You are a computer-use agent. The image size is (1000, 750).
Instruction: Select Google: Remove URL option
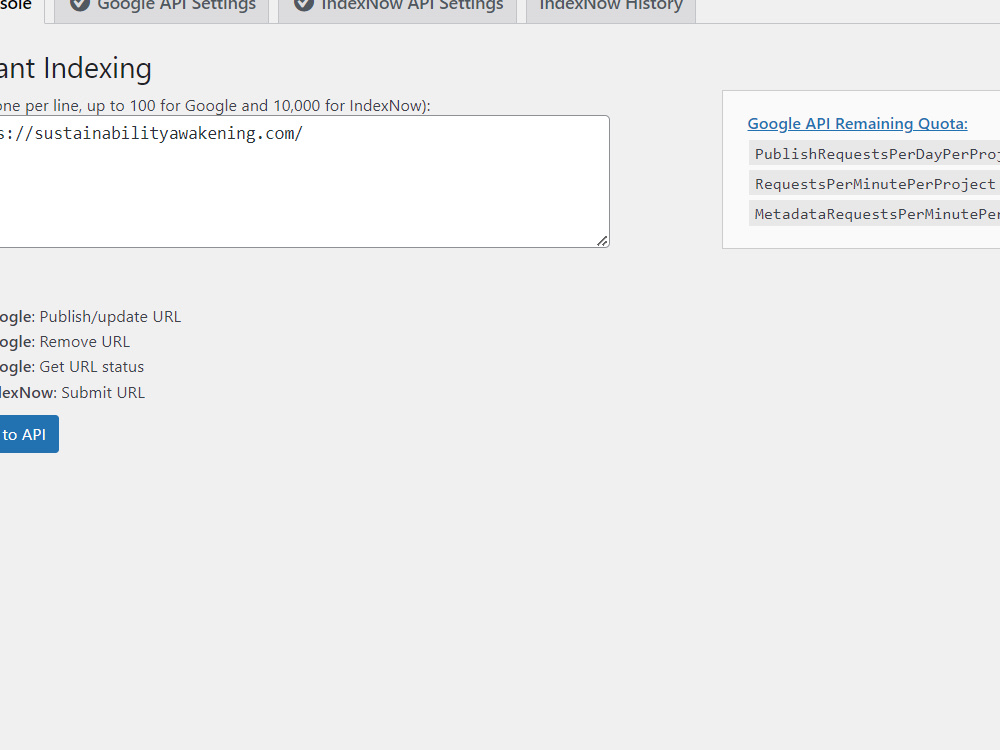[65, 342]
